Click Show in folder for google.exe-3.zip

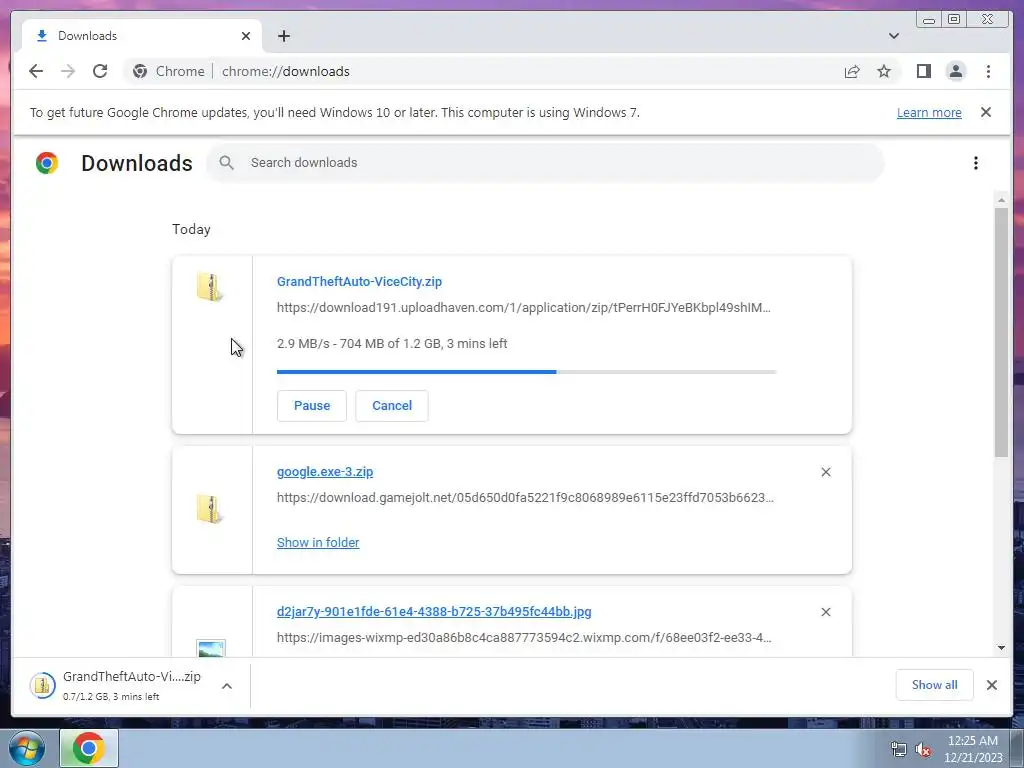point(318,543)
